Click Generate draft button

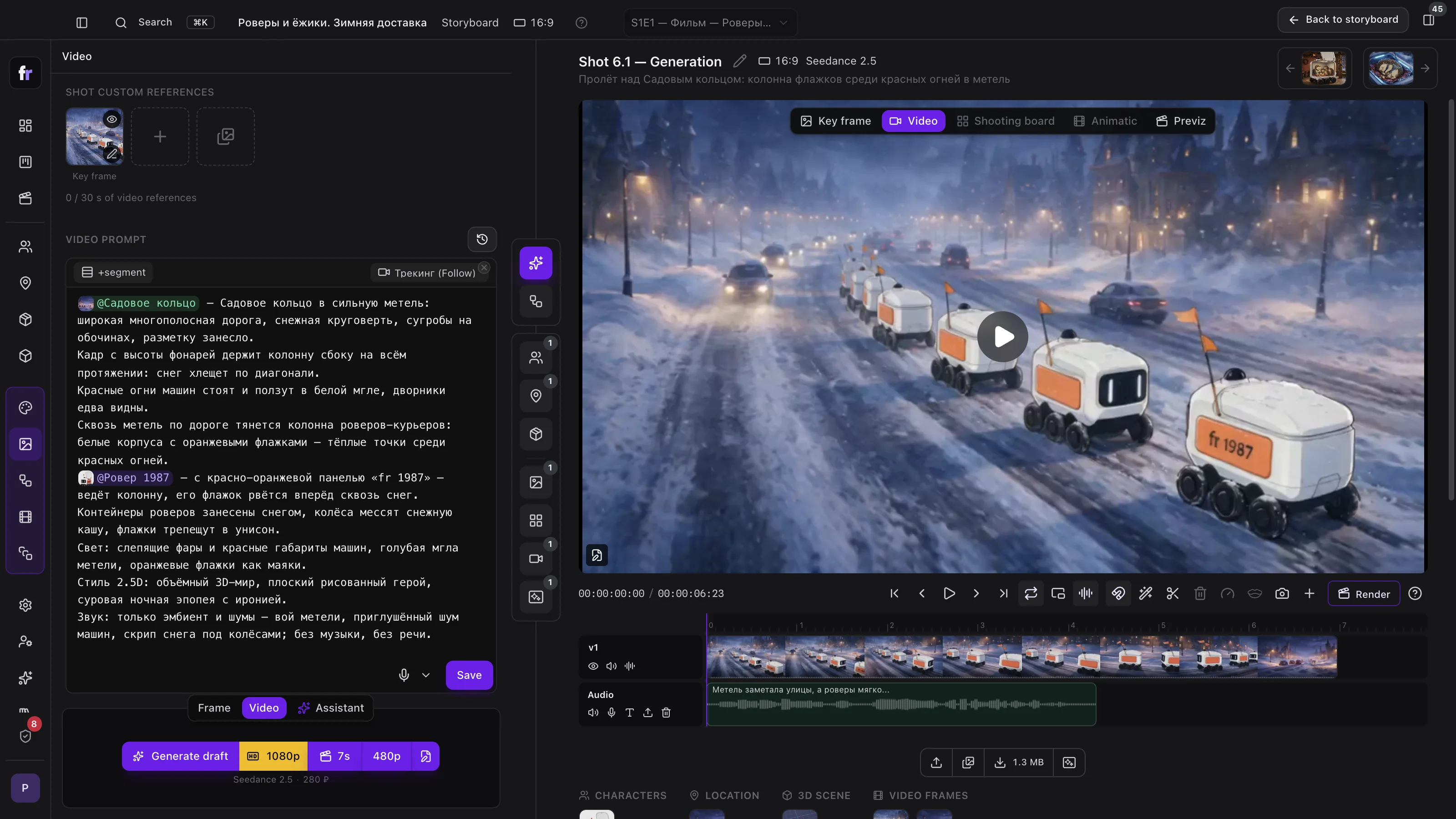click(180, 756)
